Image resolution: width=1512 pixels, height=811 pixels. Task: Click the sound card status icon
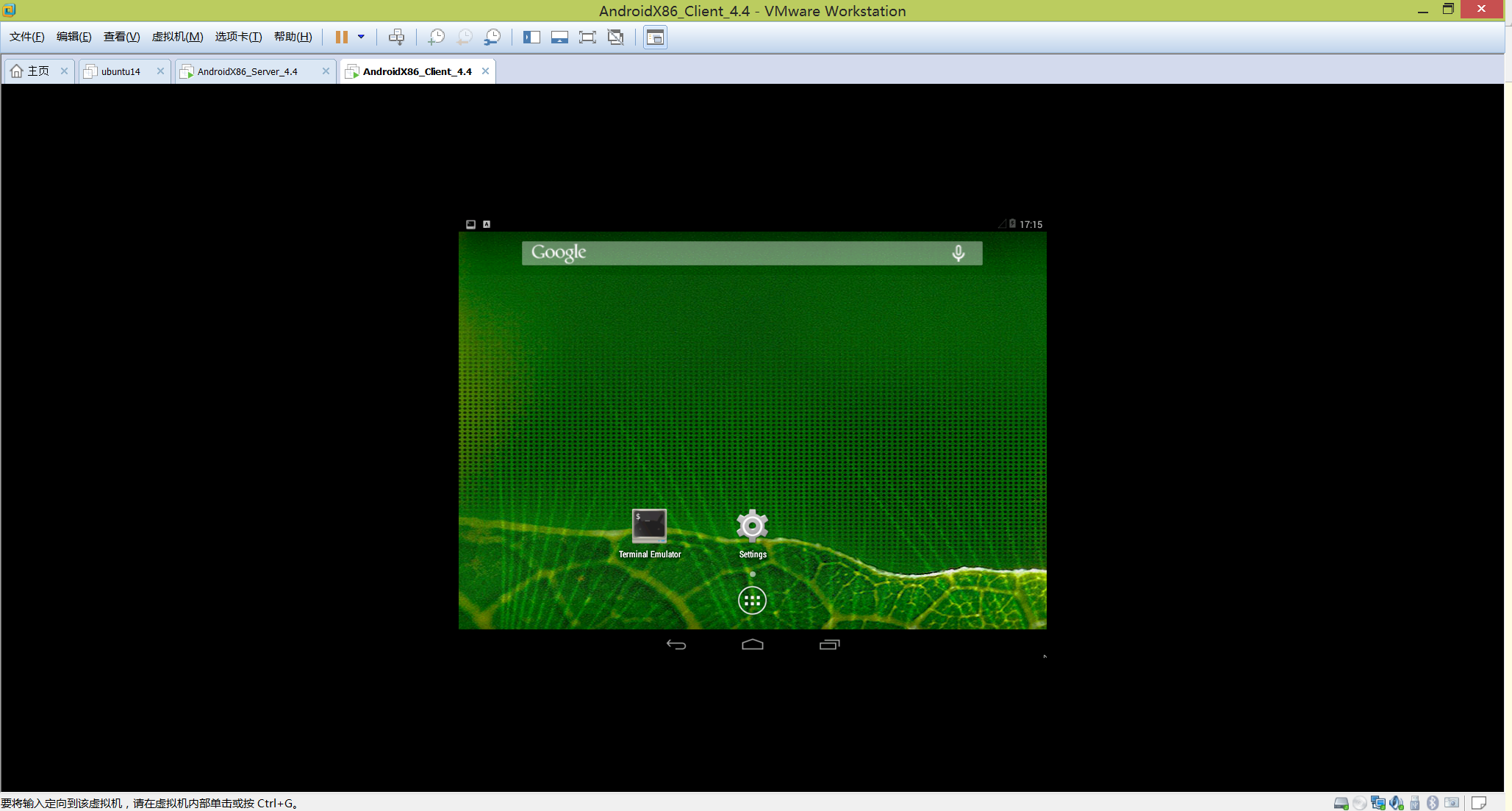tap(1397, 803)
